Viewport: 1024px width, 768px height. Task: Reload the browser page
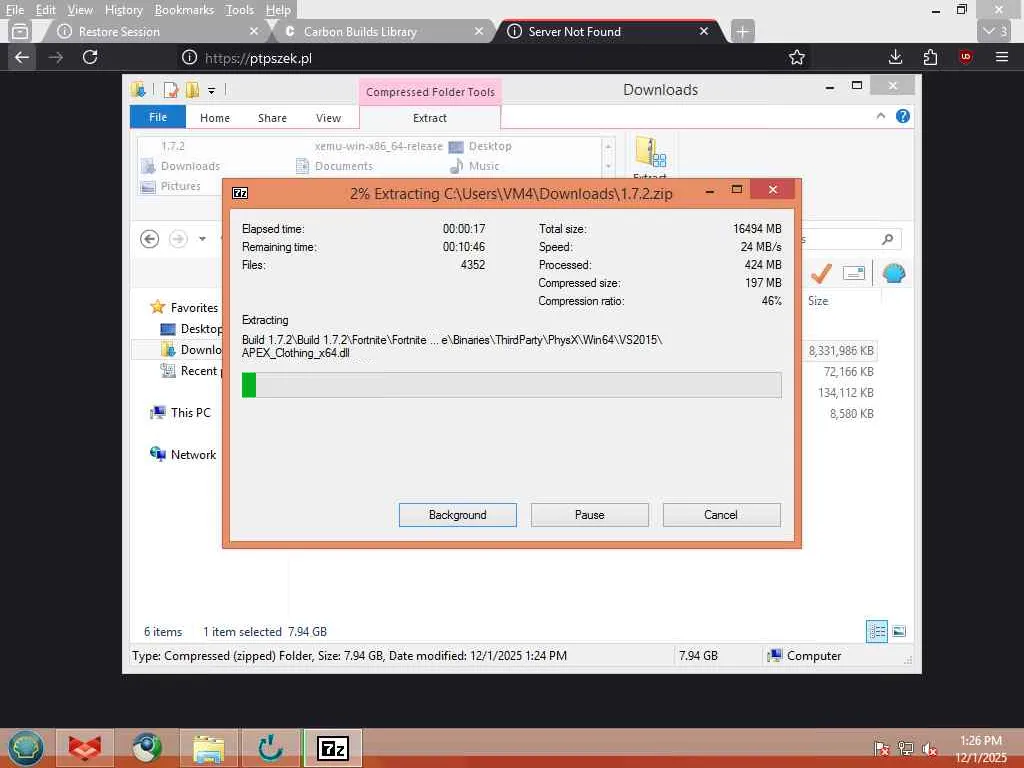[90, 57]
